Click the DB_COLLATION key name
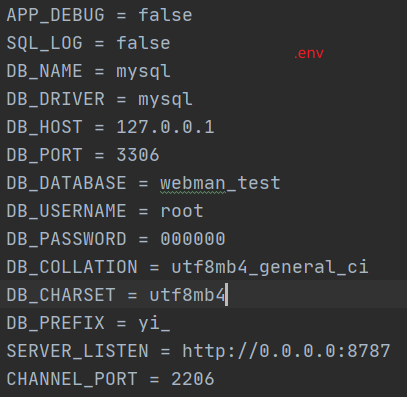 coord(72,267)
